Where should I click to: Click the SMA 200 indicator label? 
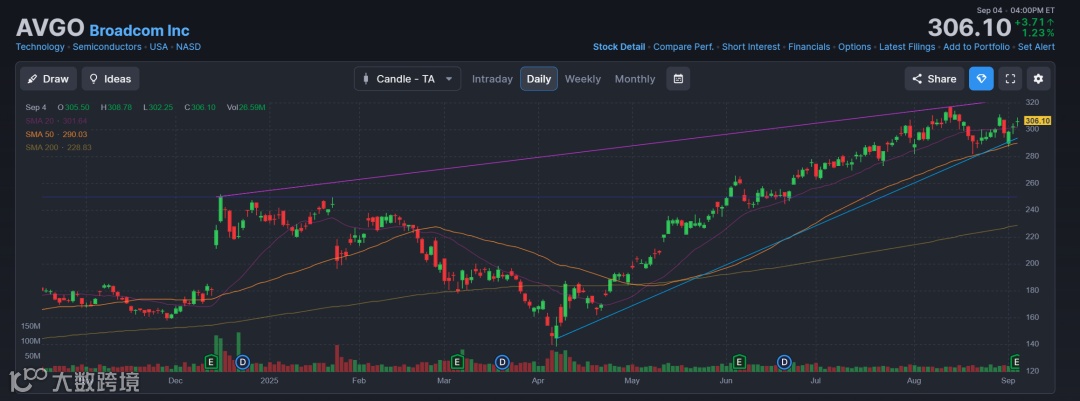(x=59, y=147)
